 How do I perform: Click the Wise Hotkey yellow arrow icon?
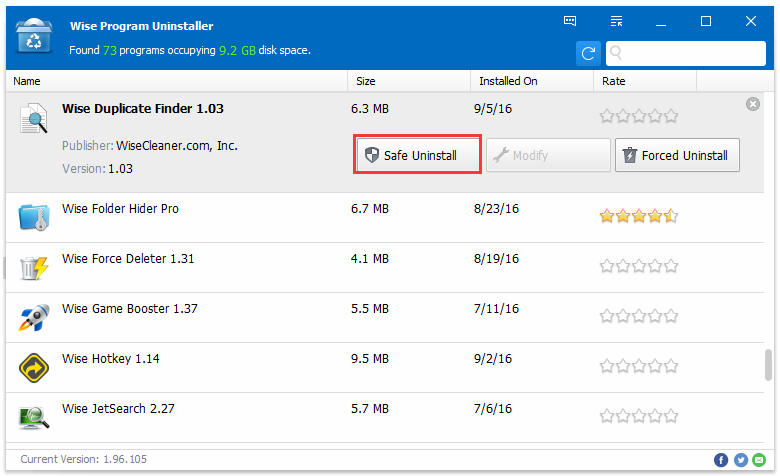click(x=34, y=368)
